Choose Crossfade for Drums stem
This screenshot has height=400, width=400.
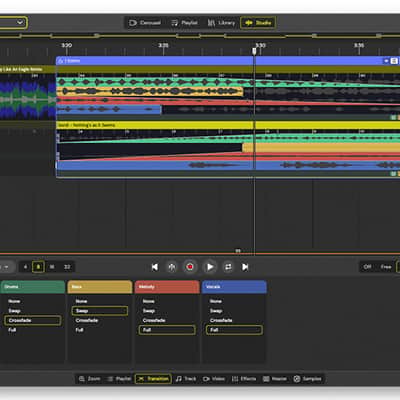[33, 320]
